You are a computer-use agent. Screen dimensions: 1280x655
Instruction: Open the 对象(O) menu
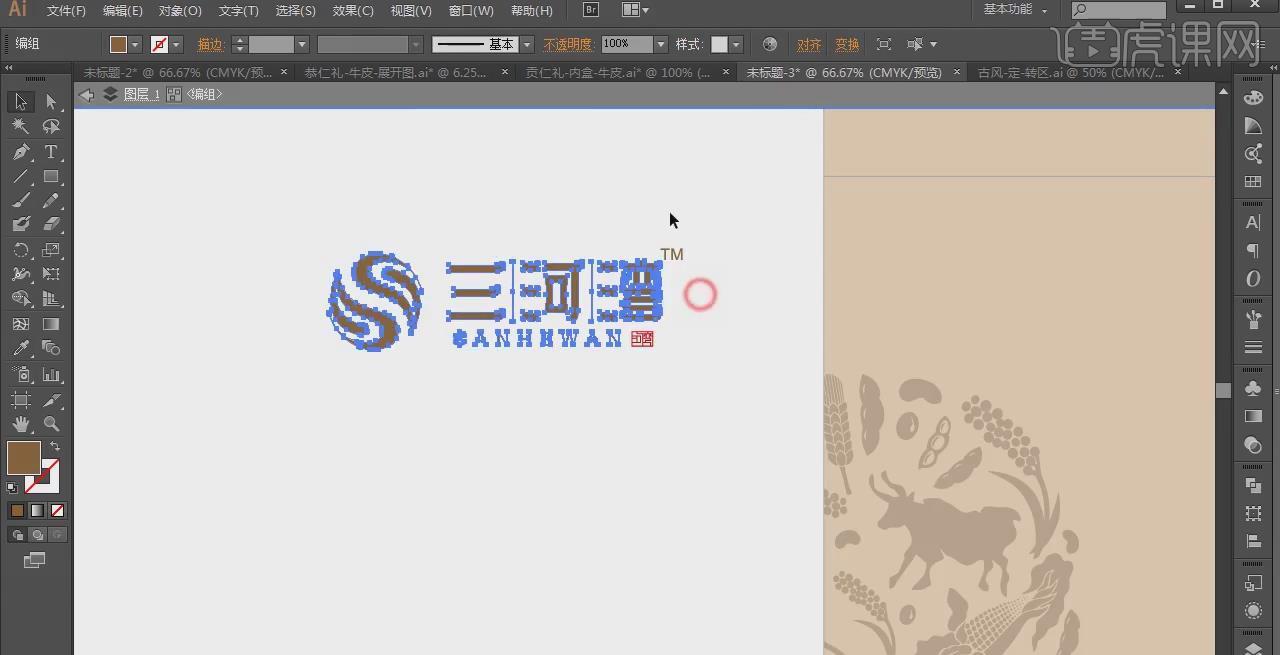coord(180,11)
